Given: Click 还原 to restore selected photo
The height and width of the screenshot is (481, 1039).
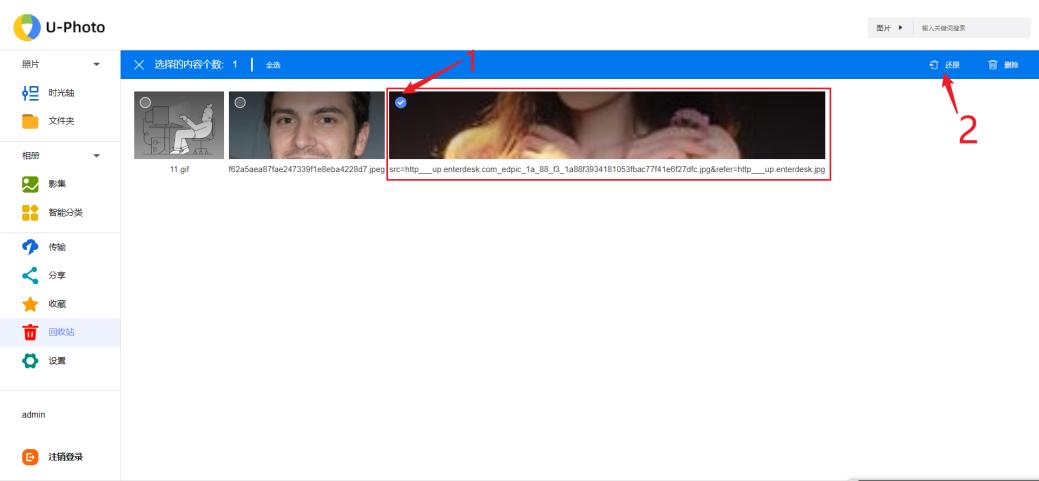Looking at the screenshot, I should [x=945, y=65].
